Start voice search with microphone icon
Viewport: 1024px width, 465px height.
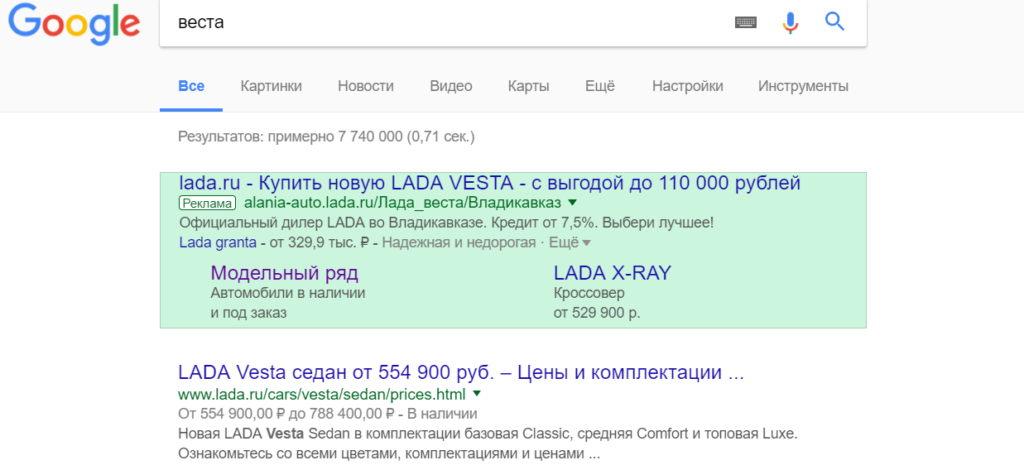pyautogui.click(x=790, y=23)
